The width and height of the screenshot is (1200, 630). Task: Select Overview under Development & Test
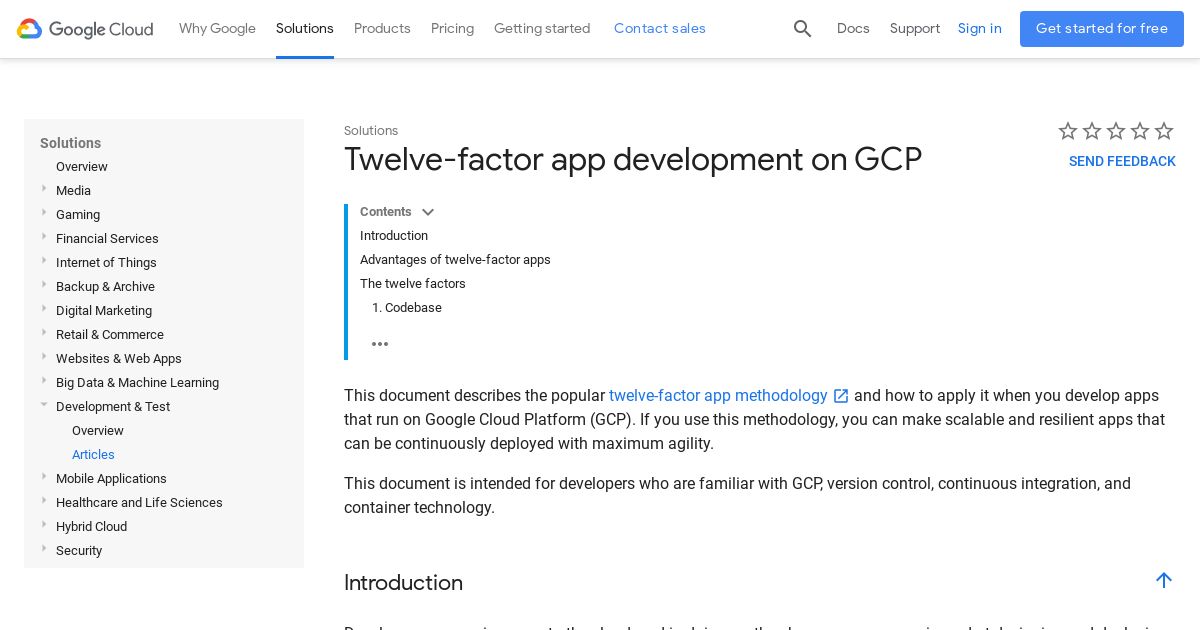coord(98,431)
